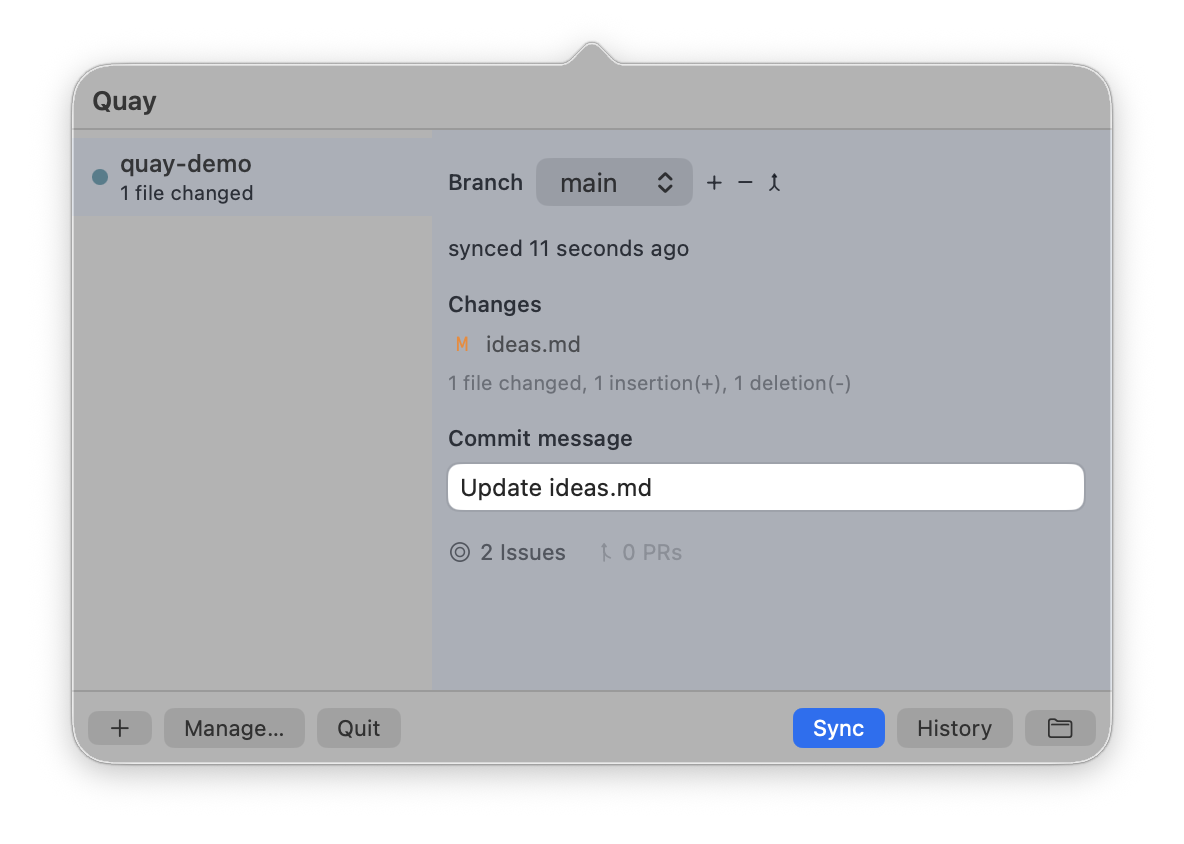Click the Issues circle icon
Viewport: 1184px width, 844px height.
coord(460,552)
